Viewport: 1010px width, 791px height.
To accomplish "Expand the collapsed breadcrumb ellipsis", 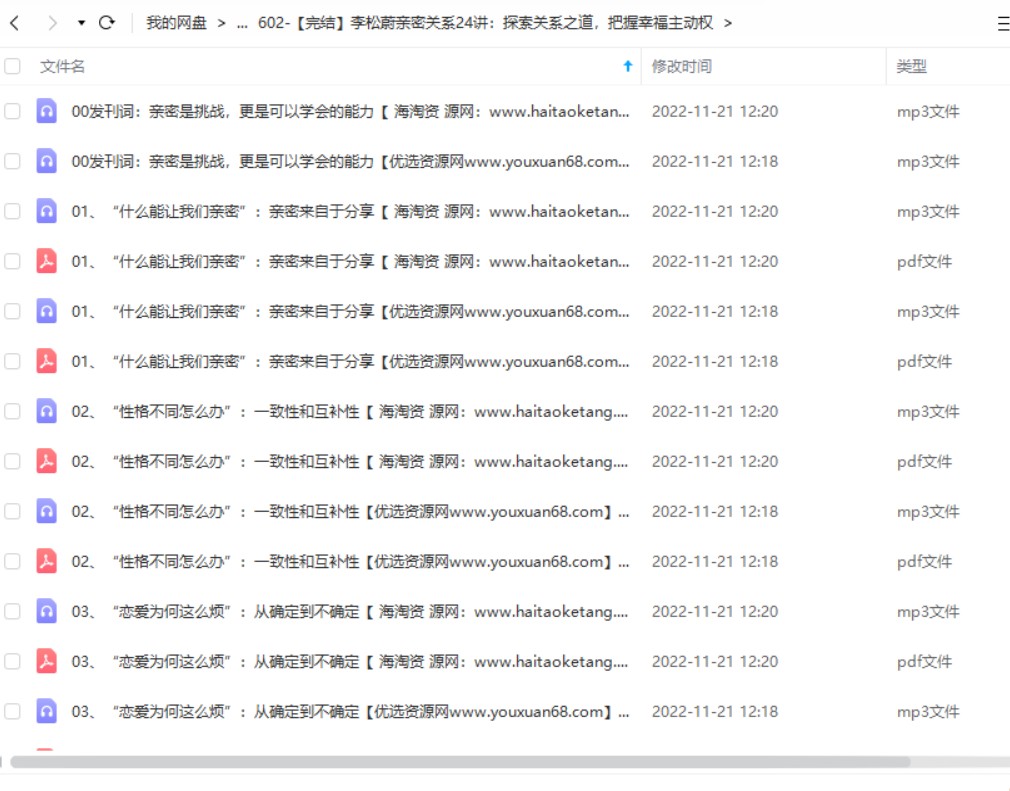I will click(x=242, y=24).
